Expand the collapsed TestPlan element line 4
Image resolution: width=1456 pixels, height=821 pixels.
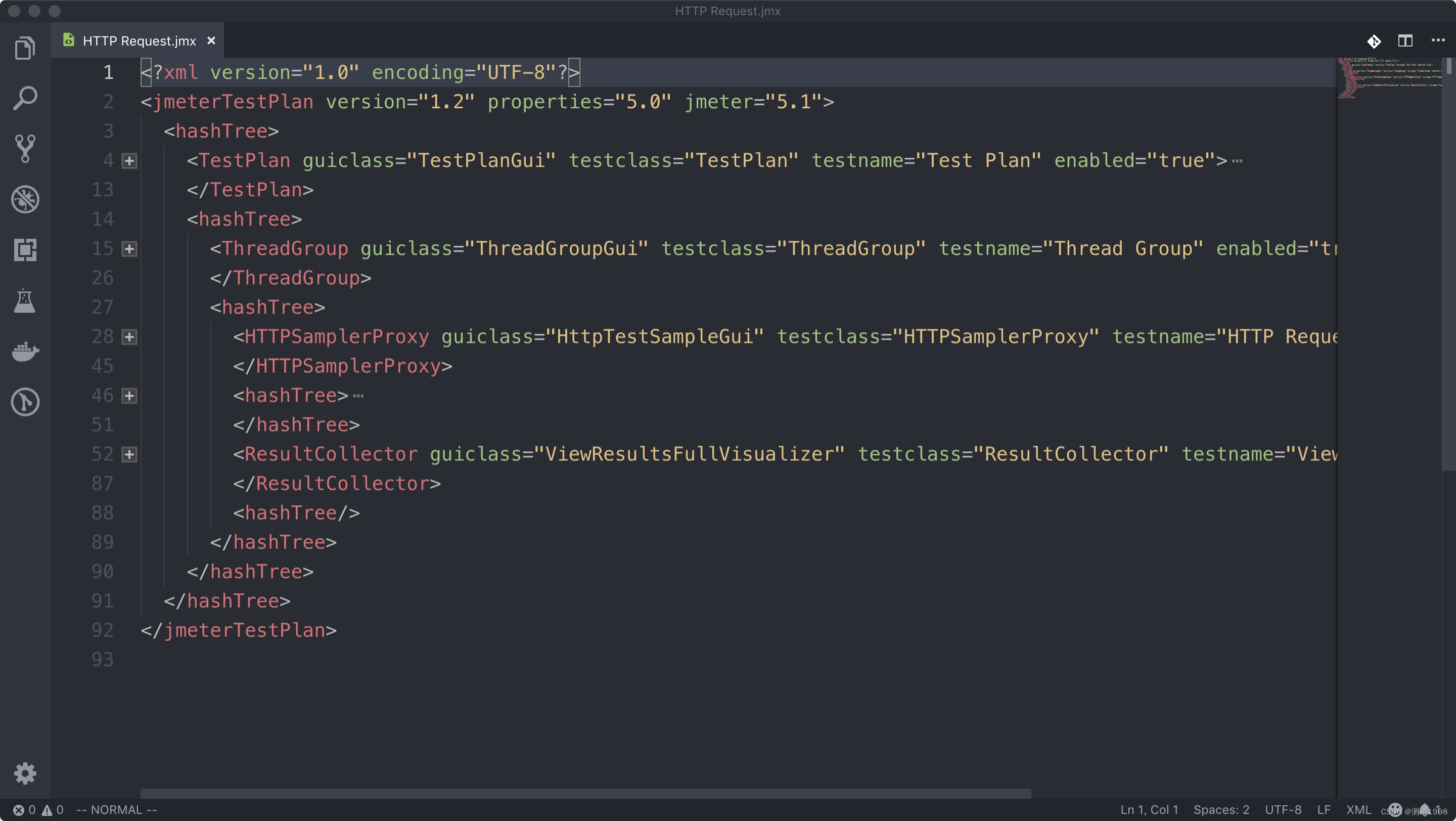128,161
